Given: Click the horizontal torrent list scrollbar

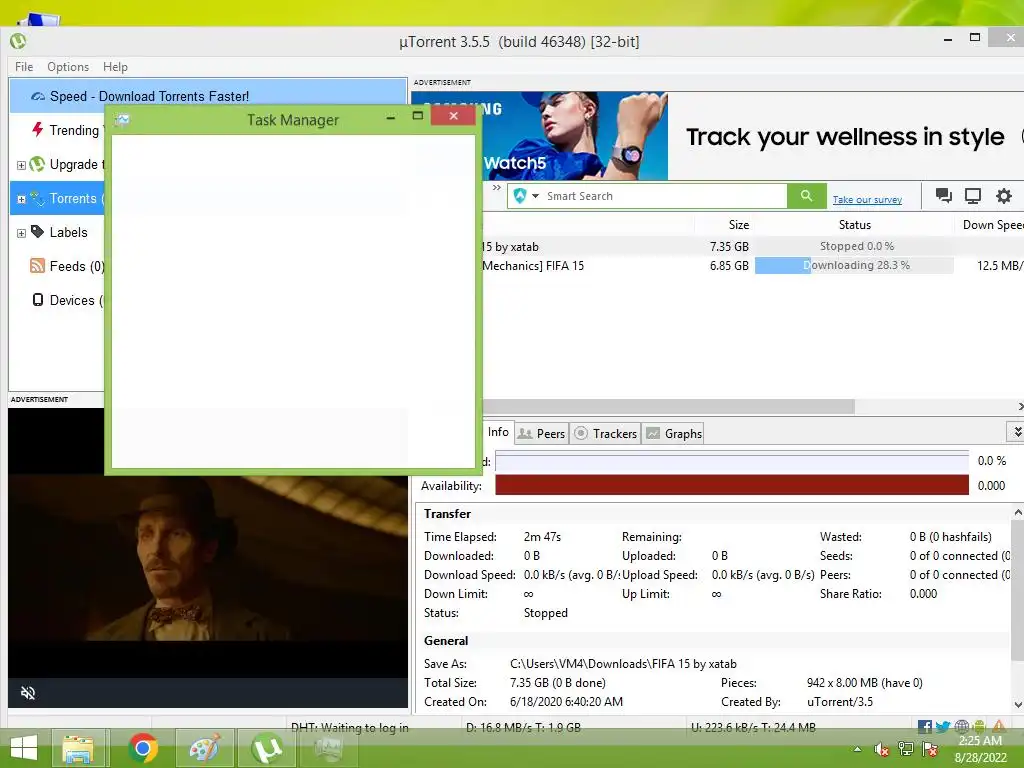Looking at the screenshot, I should click(668, 406).
